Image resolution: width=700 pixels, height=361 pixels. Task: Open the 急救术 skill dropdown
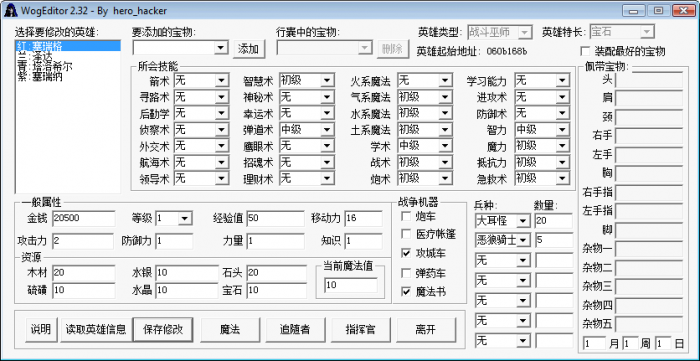(562, 179)
